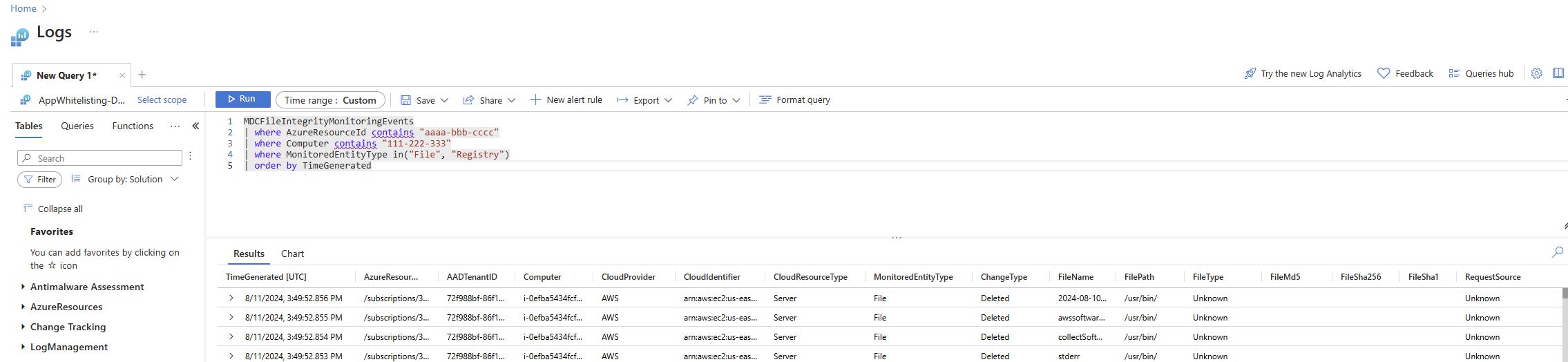Click Select scope link
1568x362 pixels.
point(162,100)
